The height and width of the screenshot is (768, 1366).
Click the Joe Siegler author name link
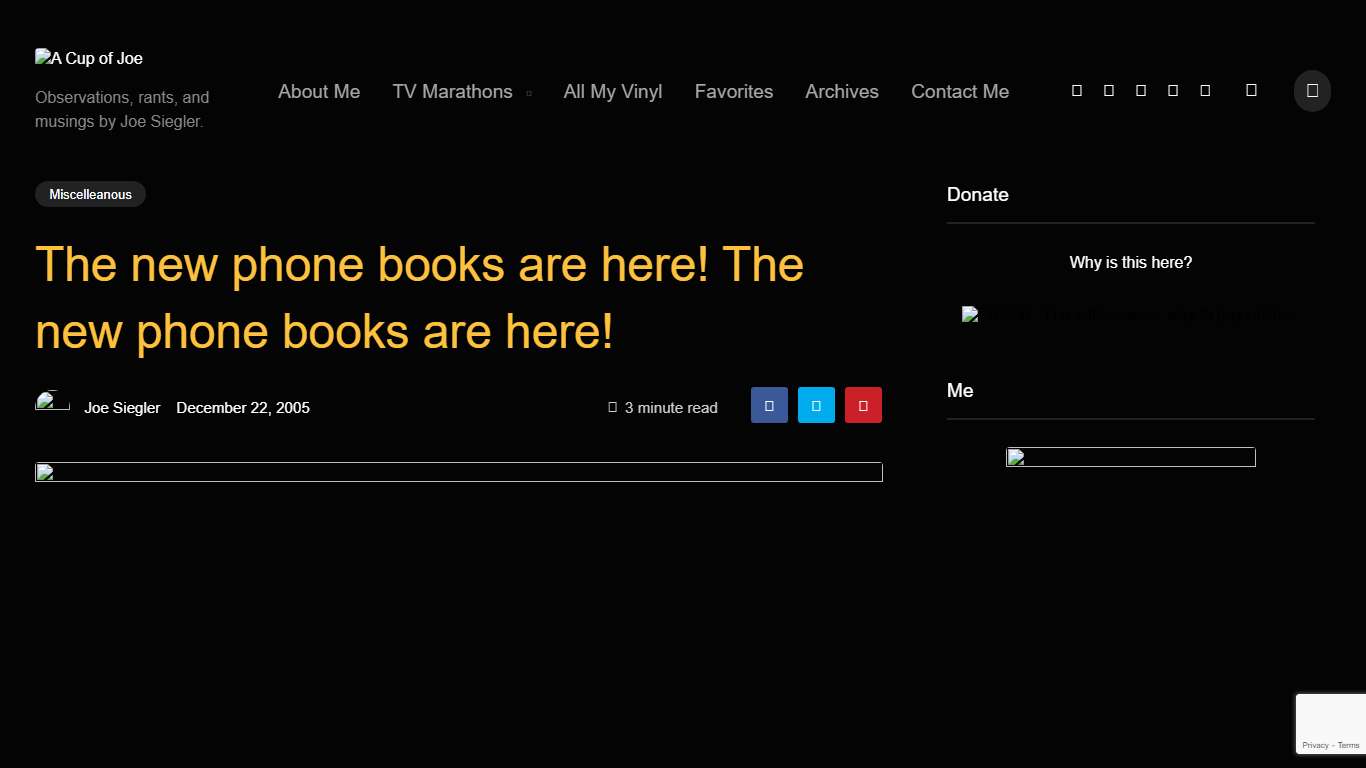click(122, 407)
